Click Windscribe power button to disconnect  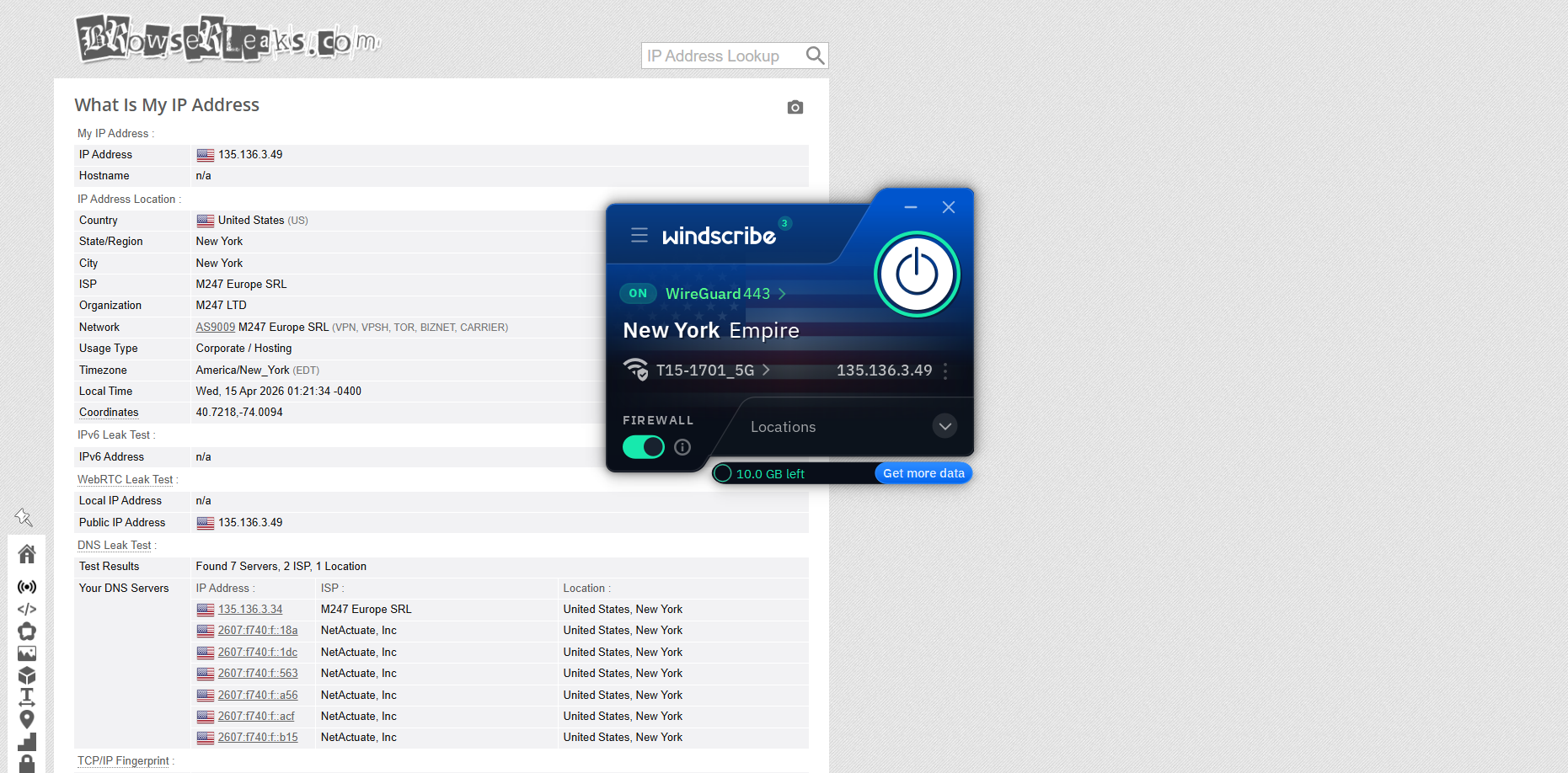tap(917, 274)
